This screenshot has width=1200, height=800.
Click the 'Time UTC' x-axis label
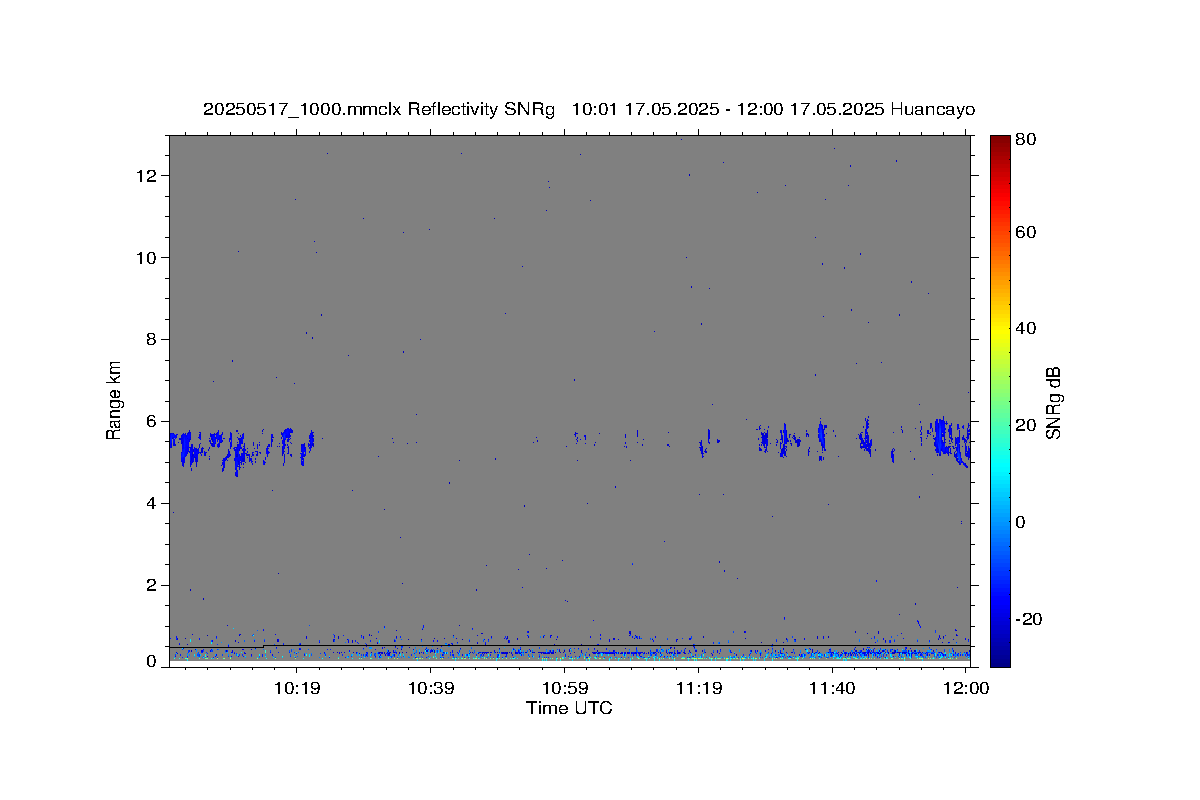coord(569,708)
